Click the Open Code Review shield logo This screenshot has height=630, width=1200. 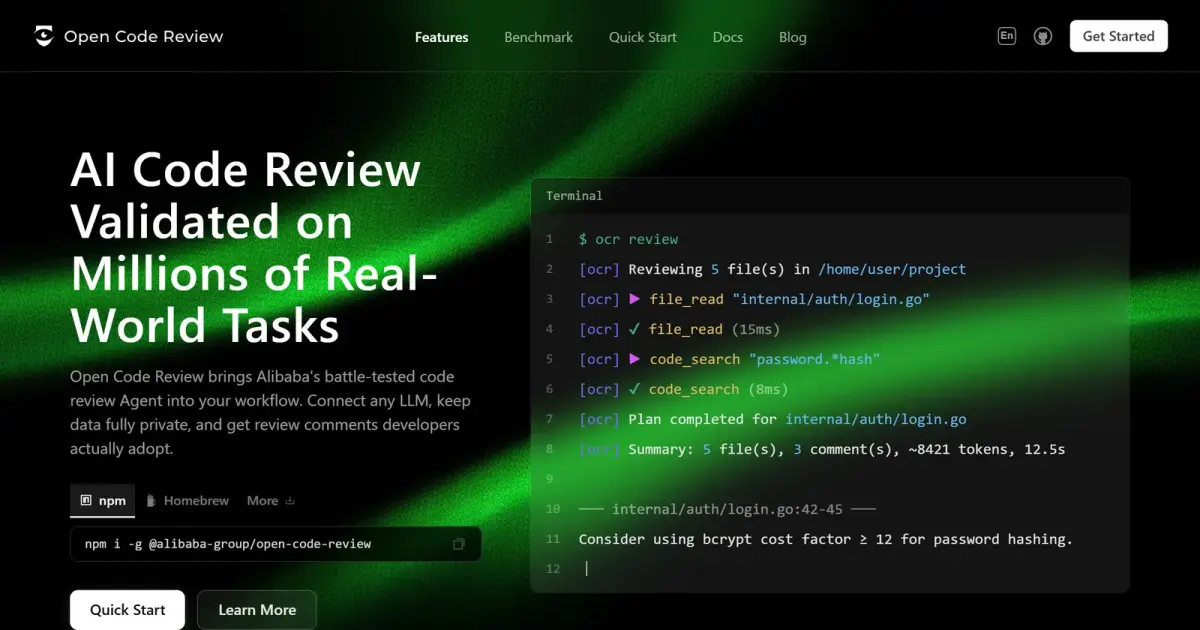pyautogui.click(x=43, y=37)
